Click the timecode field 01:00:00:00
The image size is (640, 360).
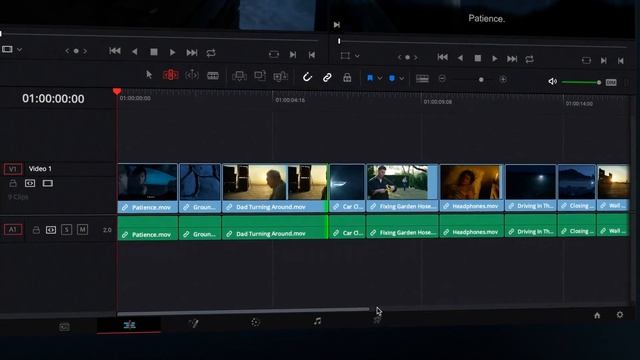click(53, 98)
